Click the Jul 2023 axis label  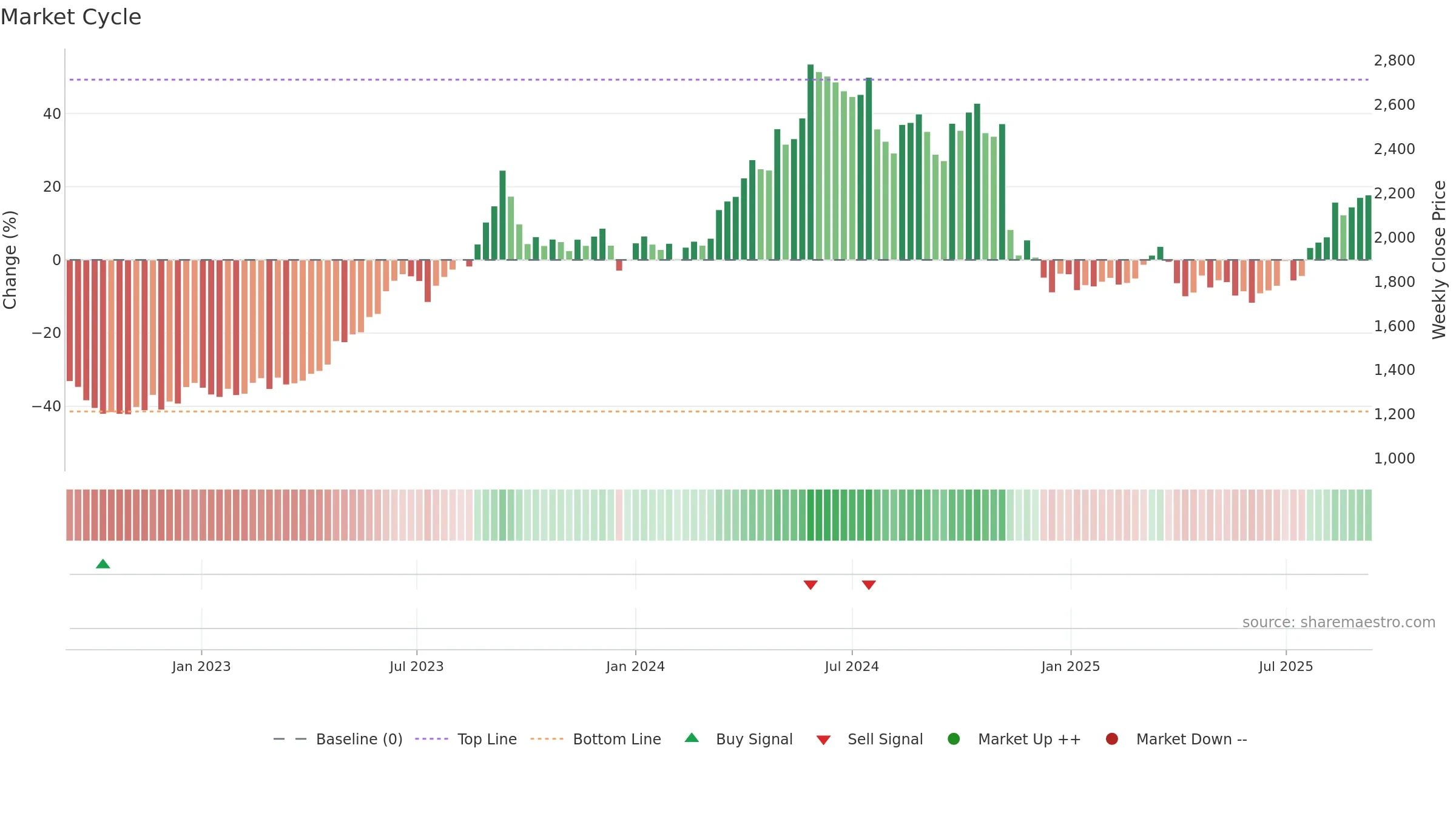pyautogui.click(x=417, y=667)
